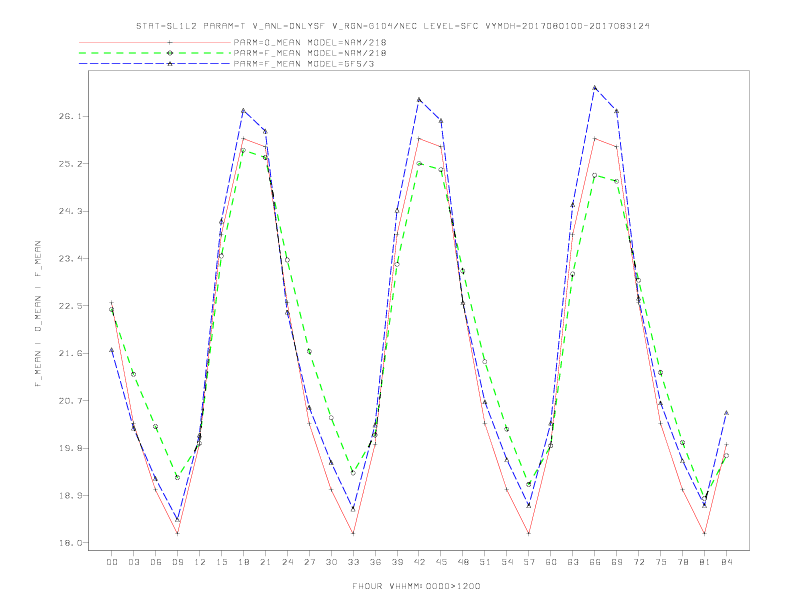The image size is (792, 612).
Task: Click the x-axis title FHOUR VHHMM:0000>1200
Action: [x=416, y=586]
